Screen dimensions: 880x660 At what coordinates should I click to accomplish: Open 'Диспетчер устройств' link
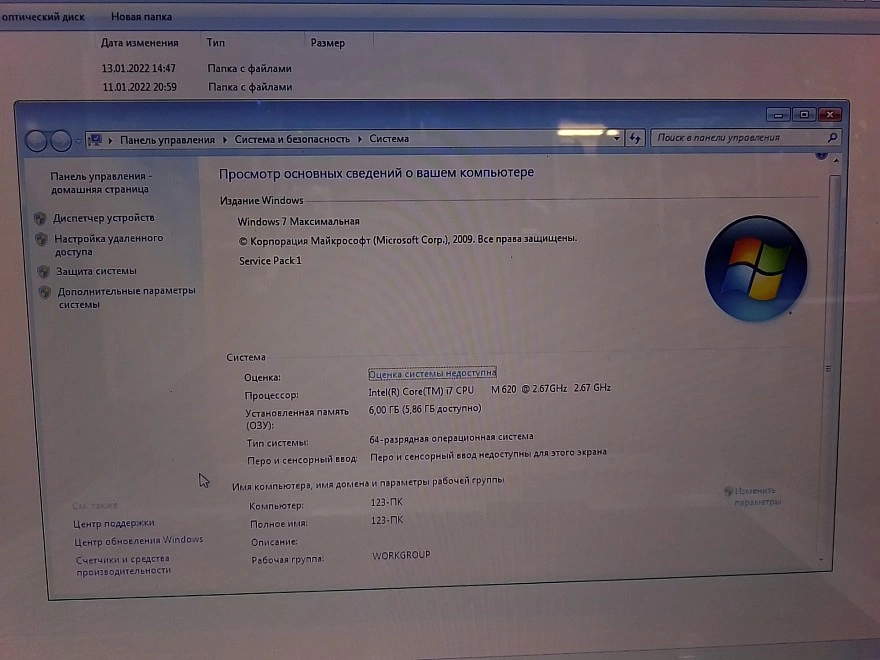104,218
